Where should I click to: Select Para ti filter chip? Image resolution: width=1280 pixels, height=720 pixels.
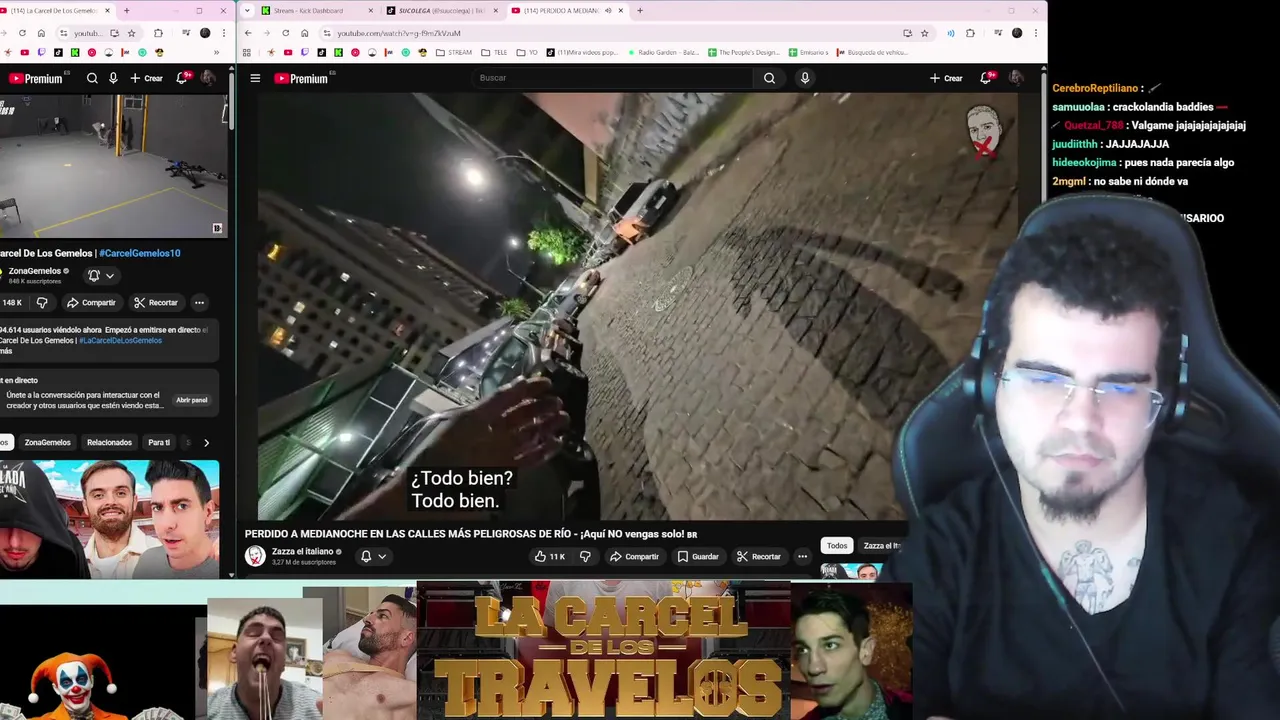[159, 442]
